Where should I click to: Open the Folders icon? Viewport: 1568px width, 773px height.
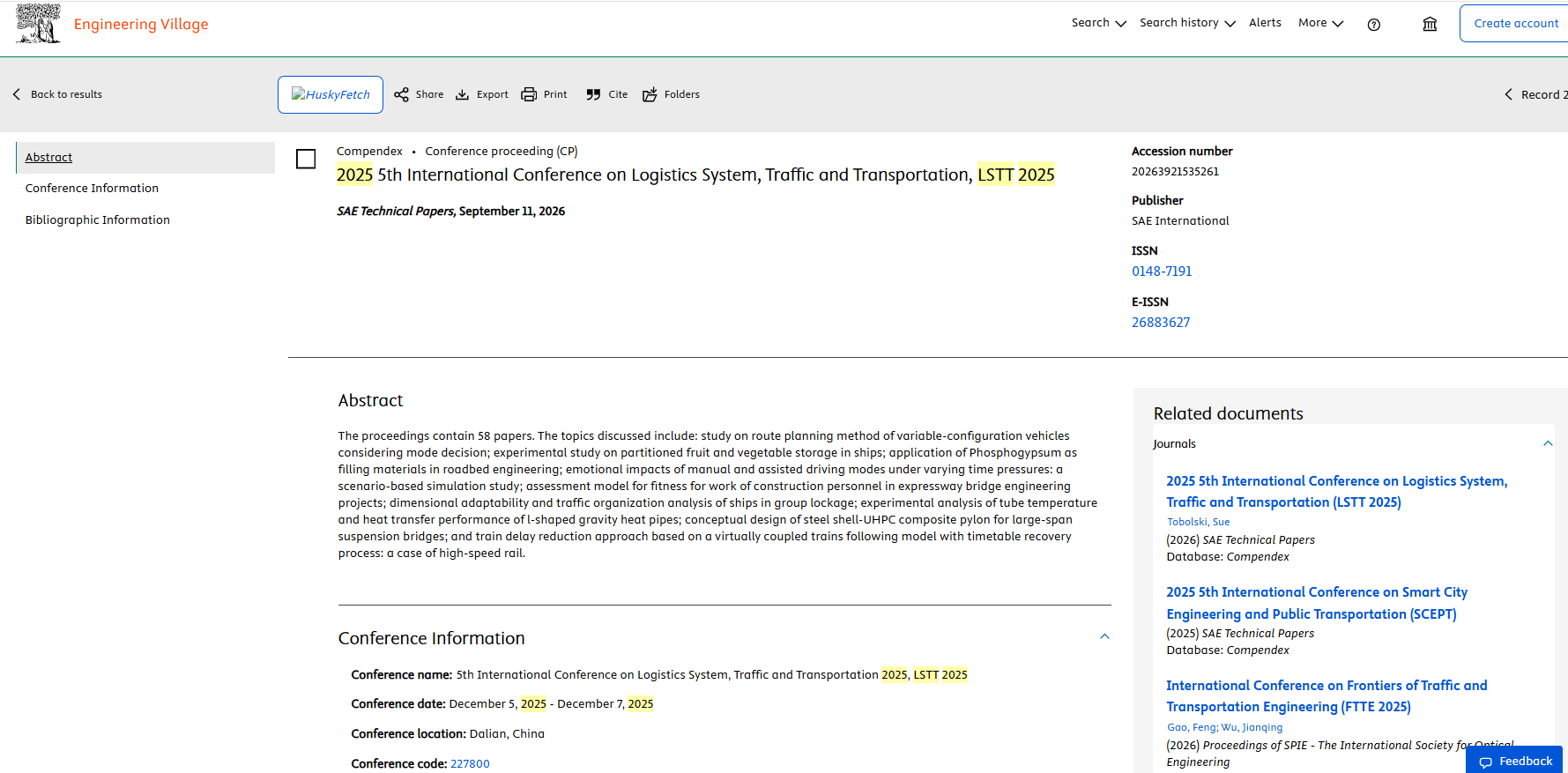click(x=650, y=94)
